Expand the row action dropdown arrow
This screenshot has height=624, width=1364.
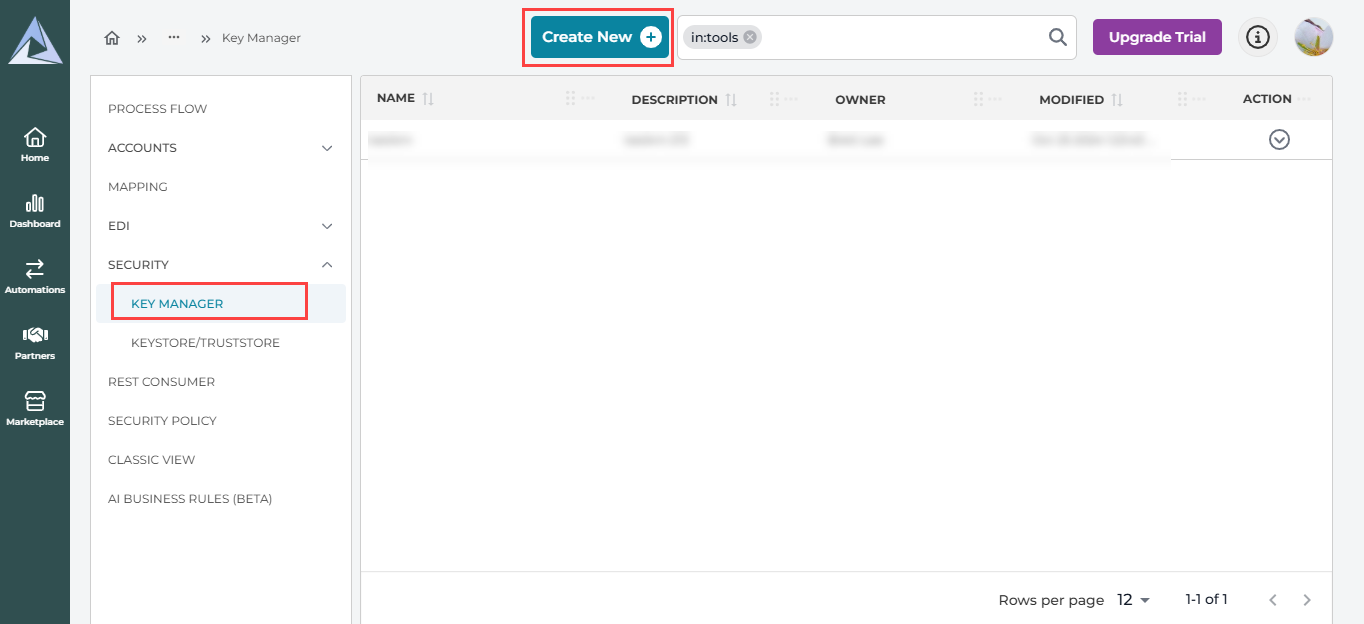[x=1279, y=140]
